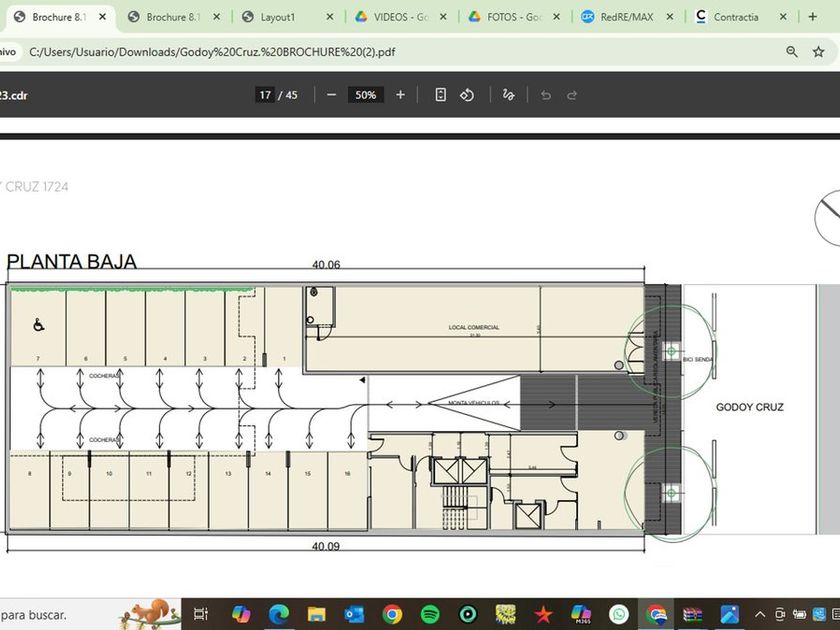
Task: Zoom in the PDF with plus button
Action: [400, 95]
